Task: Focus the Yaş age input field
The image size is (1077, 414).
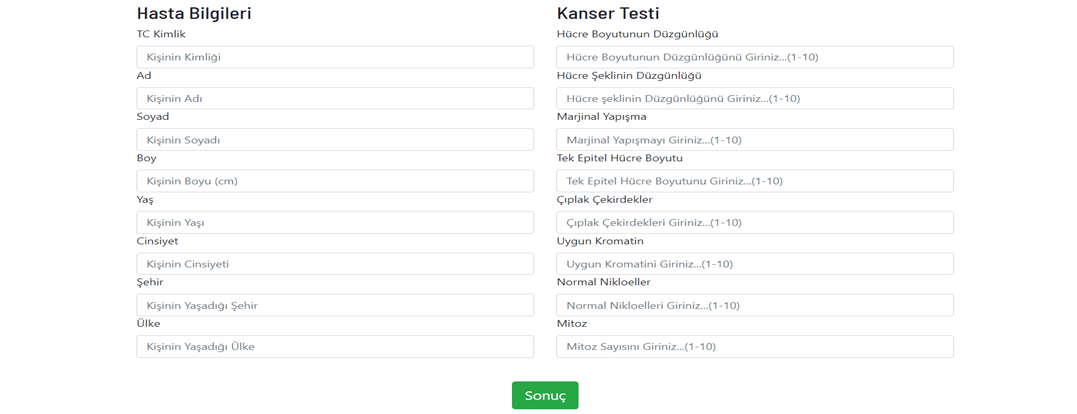Action: [334, 222]
